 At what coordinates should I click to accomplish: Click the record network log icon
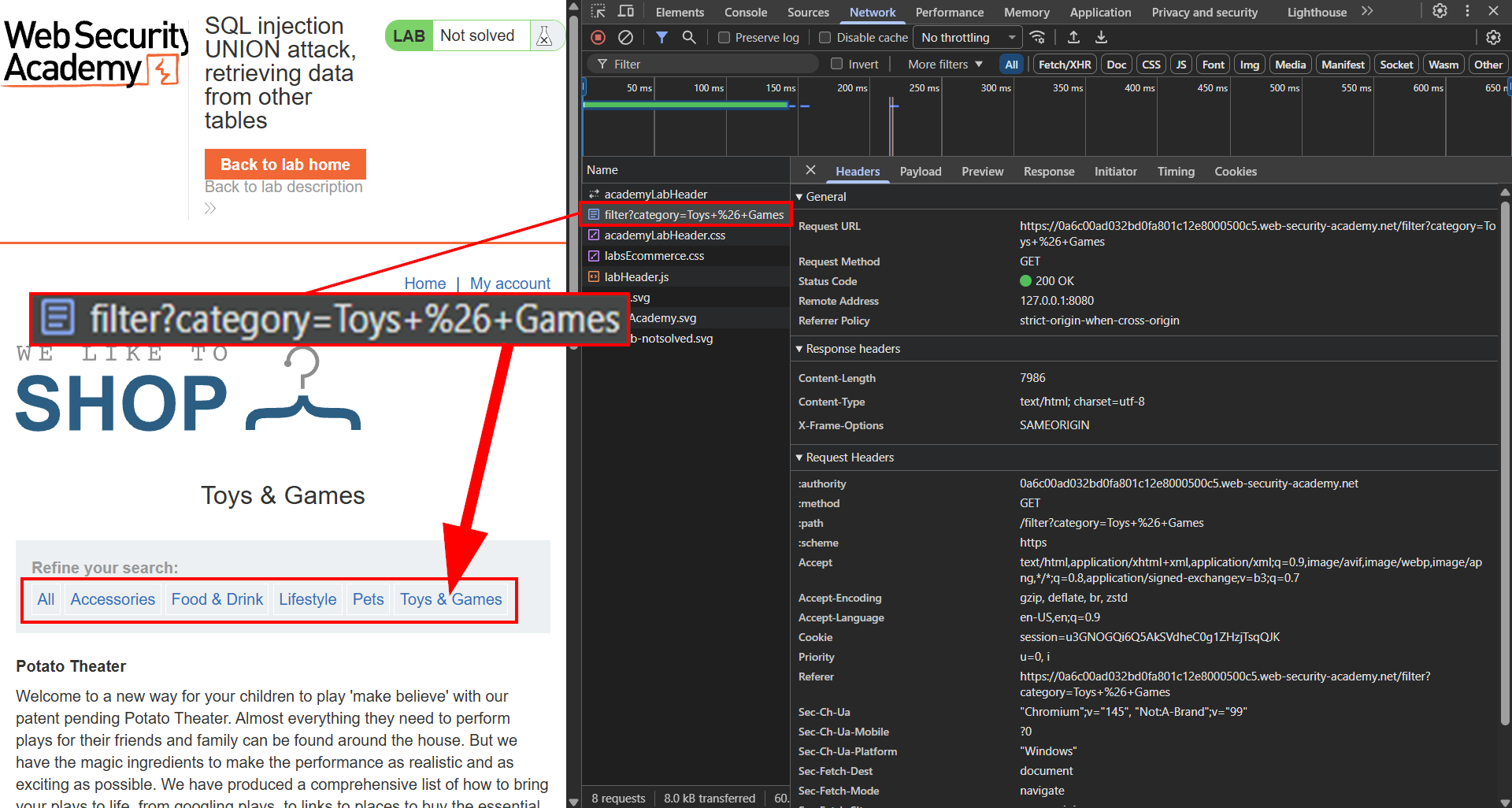pos(598,37)
